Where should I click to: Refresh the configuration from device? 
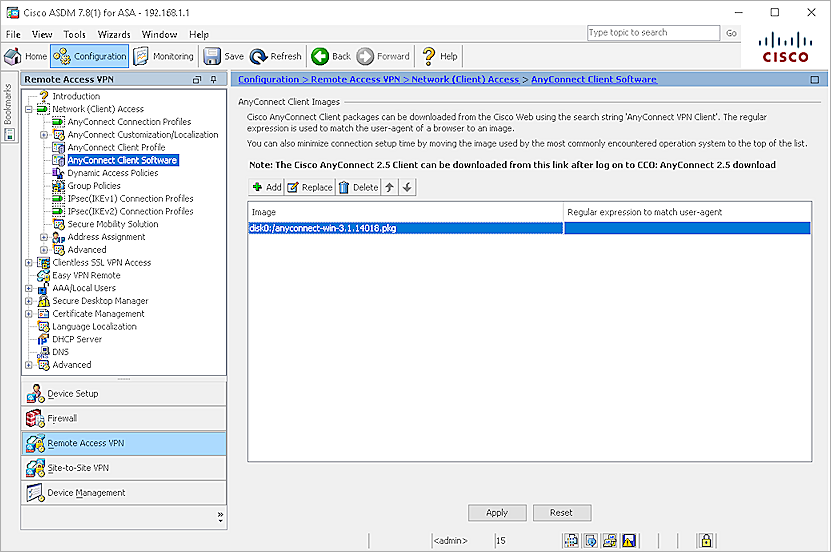[x=276, y=57]
